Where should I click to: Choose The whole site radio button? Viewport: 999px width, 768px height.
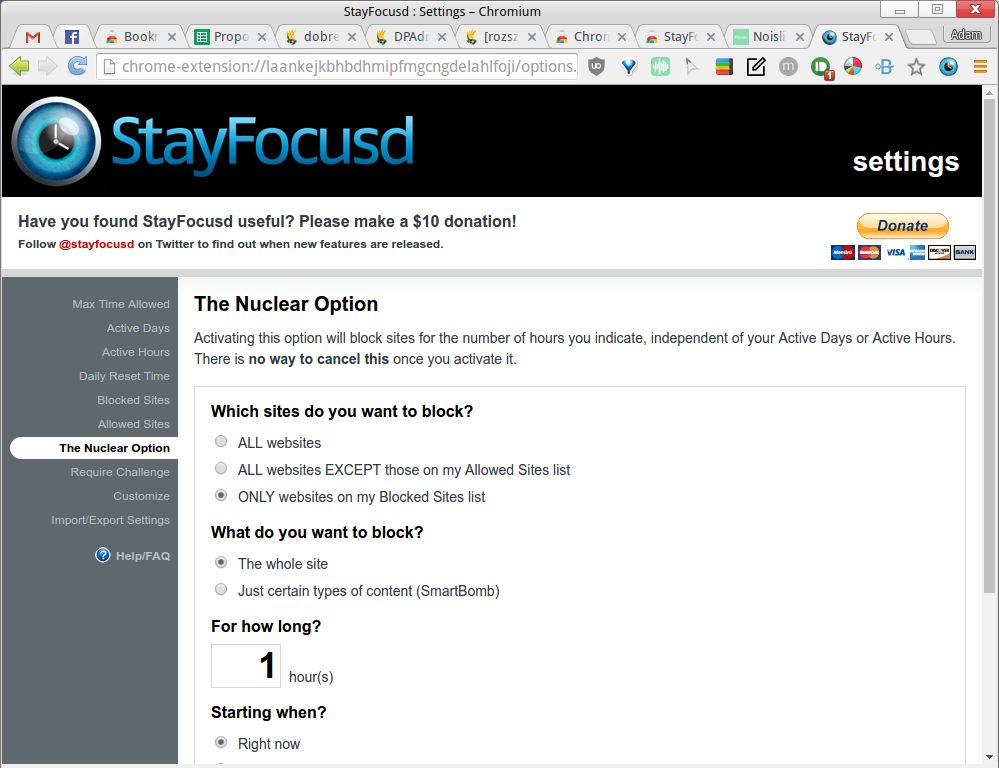[221, 562]
